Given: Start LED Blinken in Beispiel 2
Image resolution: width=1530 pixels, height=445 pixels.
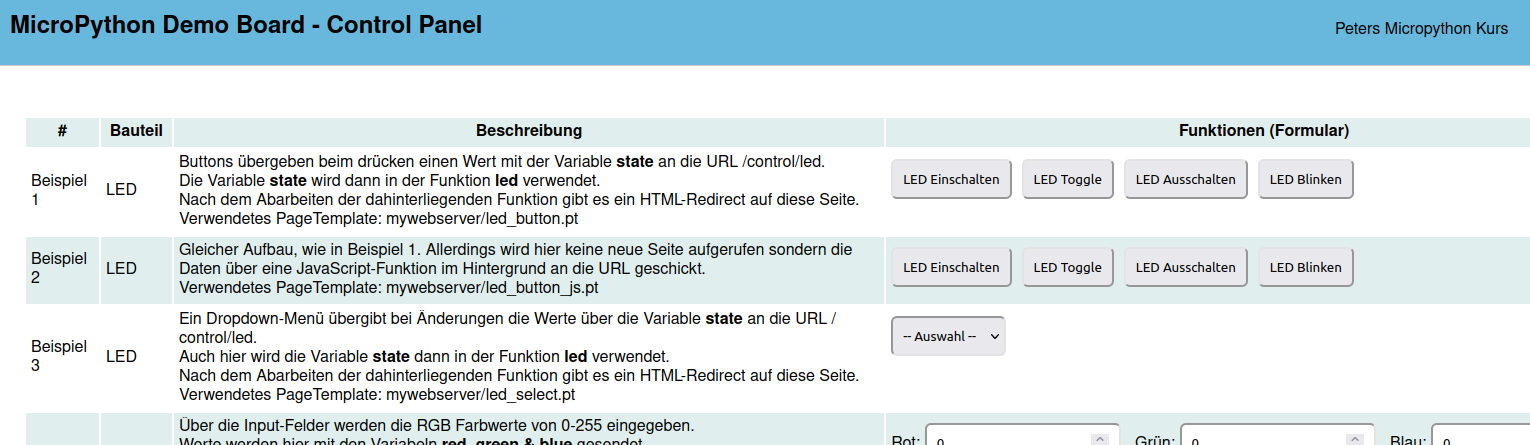Looking at the screenshot, I should click(x=1305, y=268).
